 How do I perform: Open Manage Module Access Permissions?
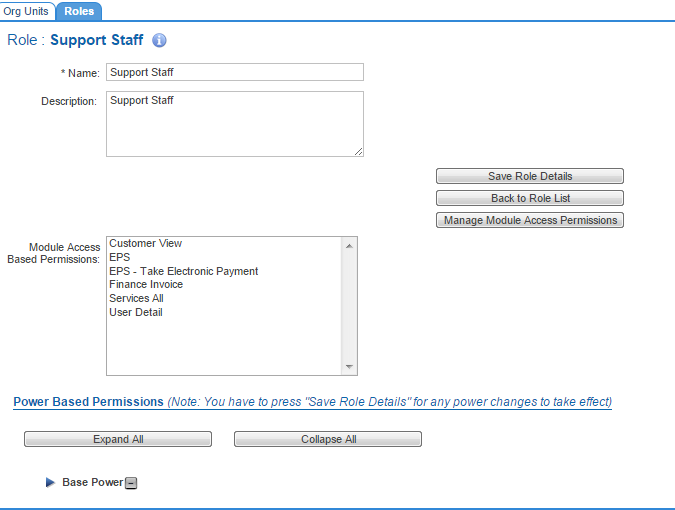[x=530, y=220]
